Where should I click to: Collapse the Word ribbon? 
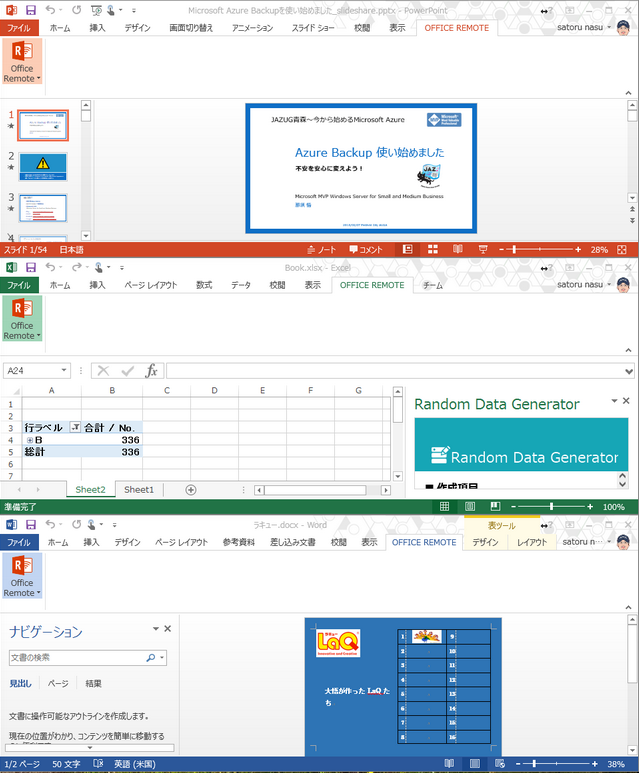628,607
